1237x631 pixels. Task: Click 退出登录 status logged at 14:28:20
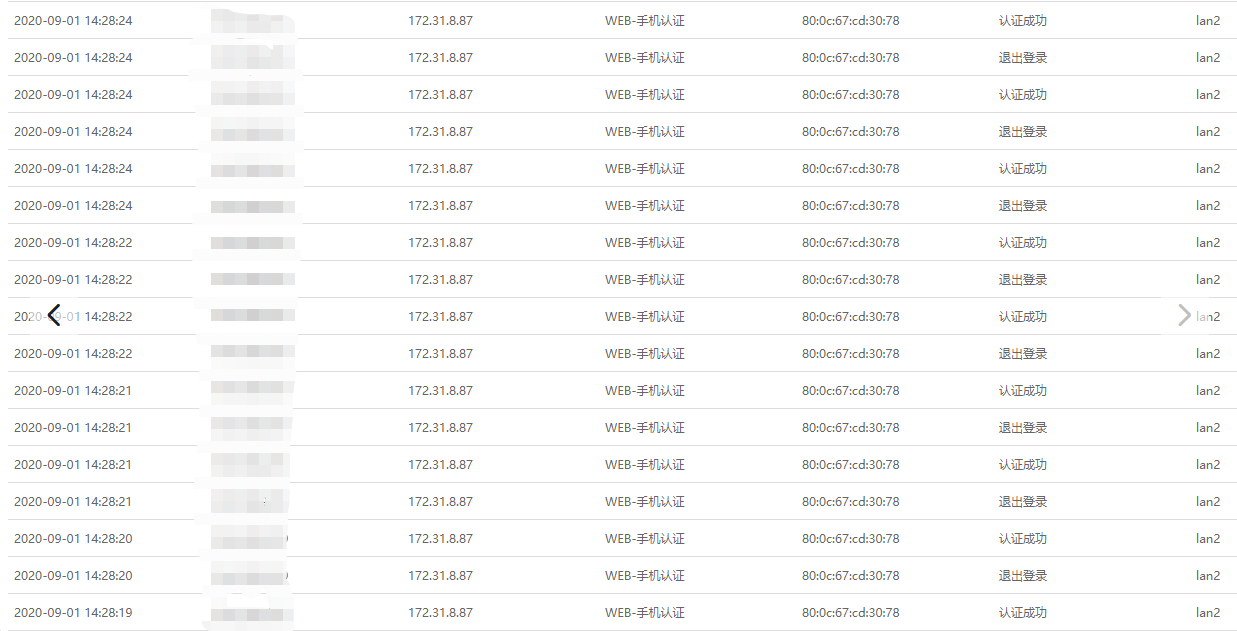(1022, 575)
